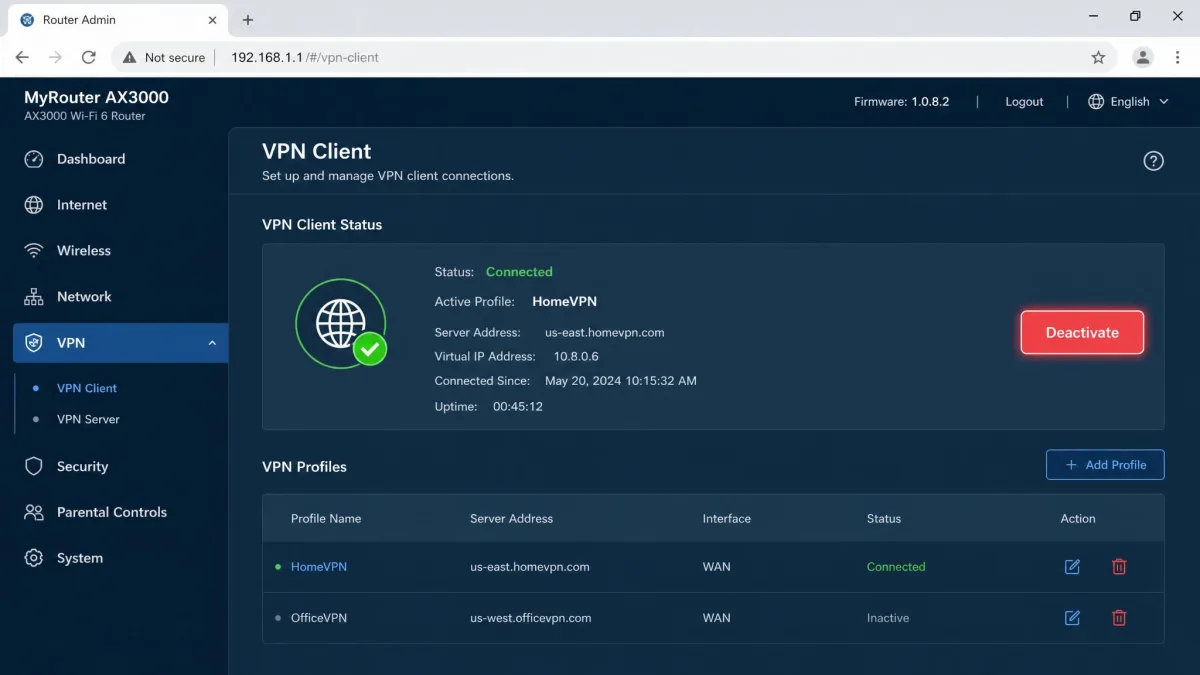The height and width of the screenshot is (675, 1200).
Task: Click the HomeVPN profile name link
Action: click(x=319, y=567)
